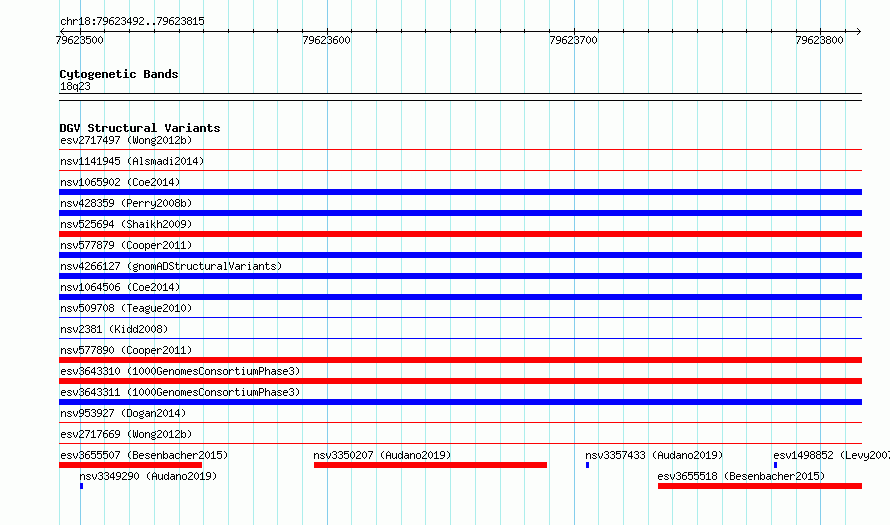This screenshot has width=890, height=525.
Task: Click ruler position label 79623700
Action: click(x=573, y=40)
